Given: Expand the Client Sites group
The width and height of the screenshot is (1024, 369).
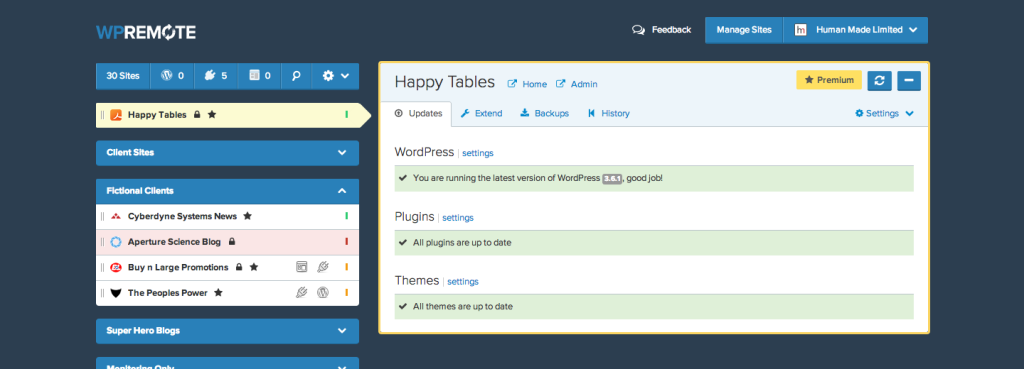Looking at the screenshot, I should pos(227,153).
